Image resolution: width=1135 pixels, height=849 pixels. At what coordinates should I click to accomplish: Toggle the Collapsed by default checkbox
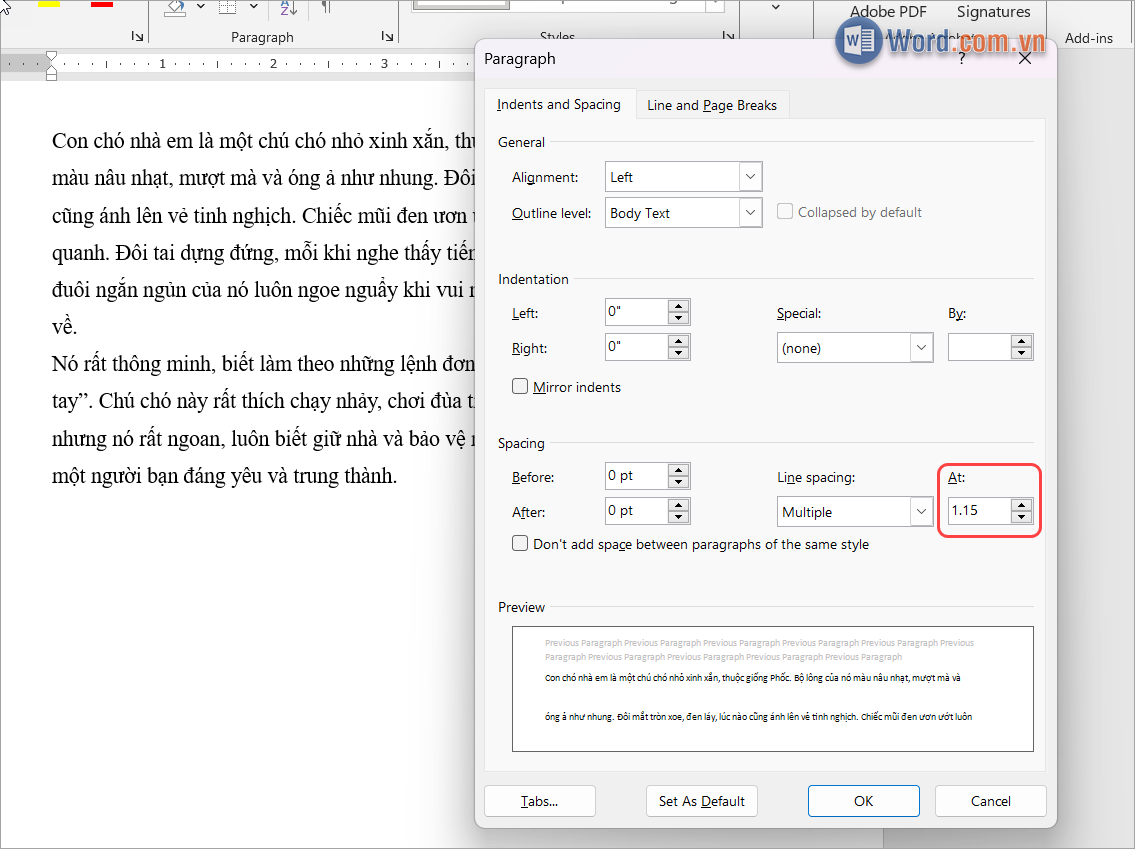[785, 212]
